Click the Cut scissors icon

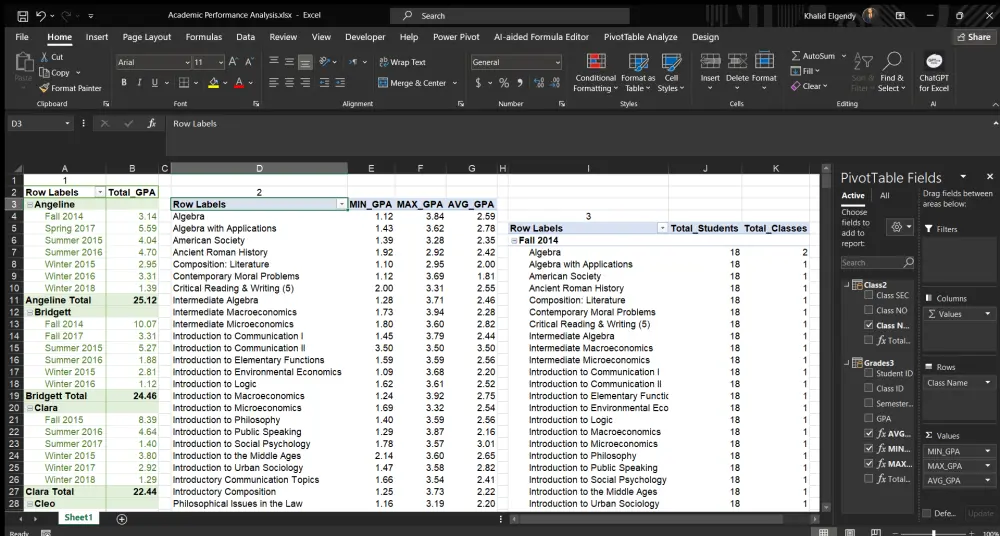43,57
